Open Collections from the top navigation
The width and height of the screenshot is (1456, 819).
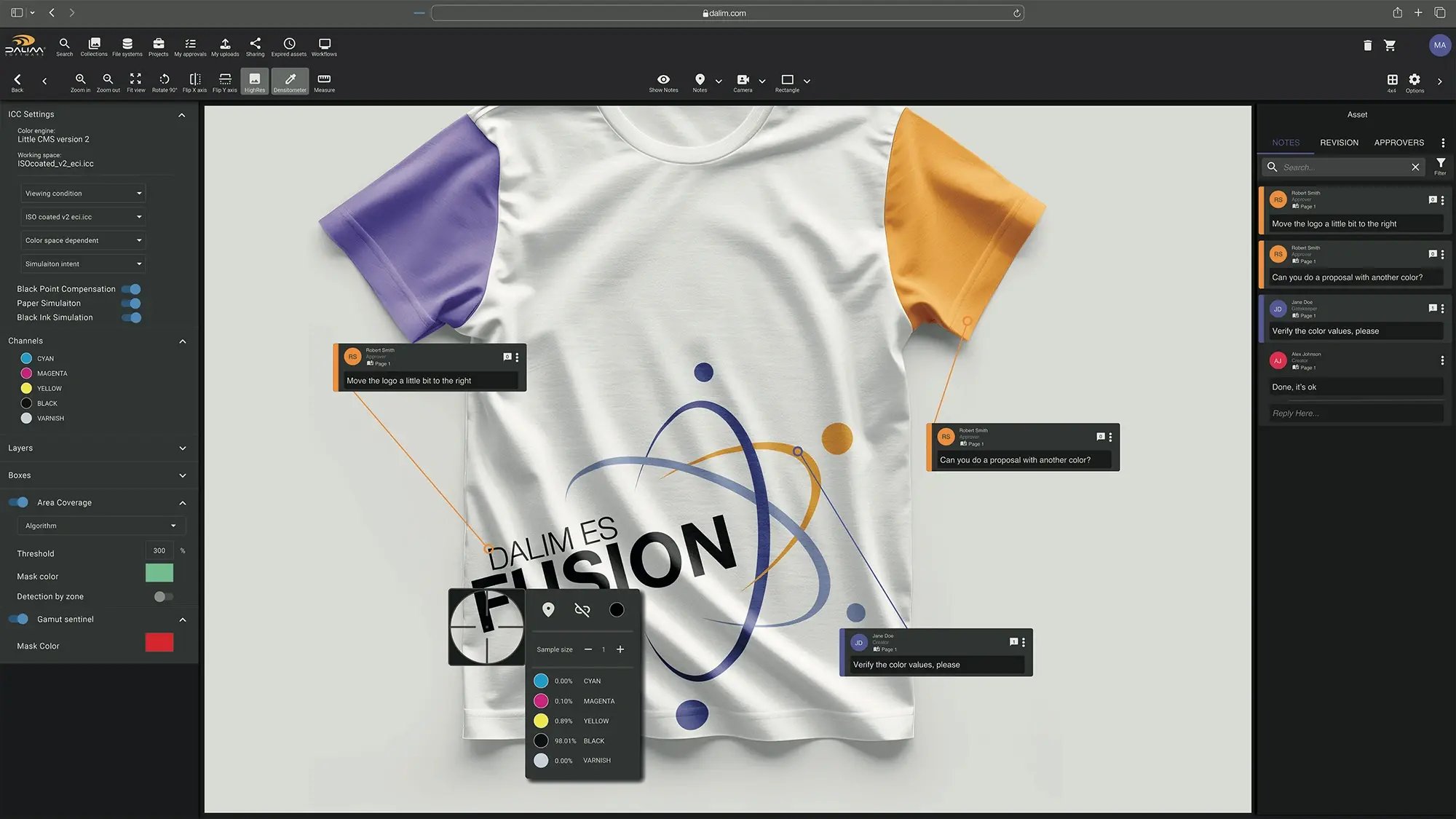coord(94,47)
